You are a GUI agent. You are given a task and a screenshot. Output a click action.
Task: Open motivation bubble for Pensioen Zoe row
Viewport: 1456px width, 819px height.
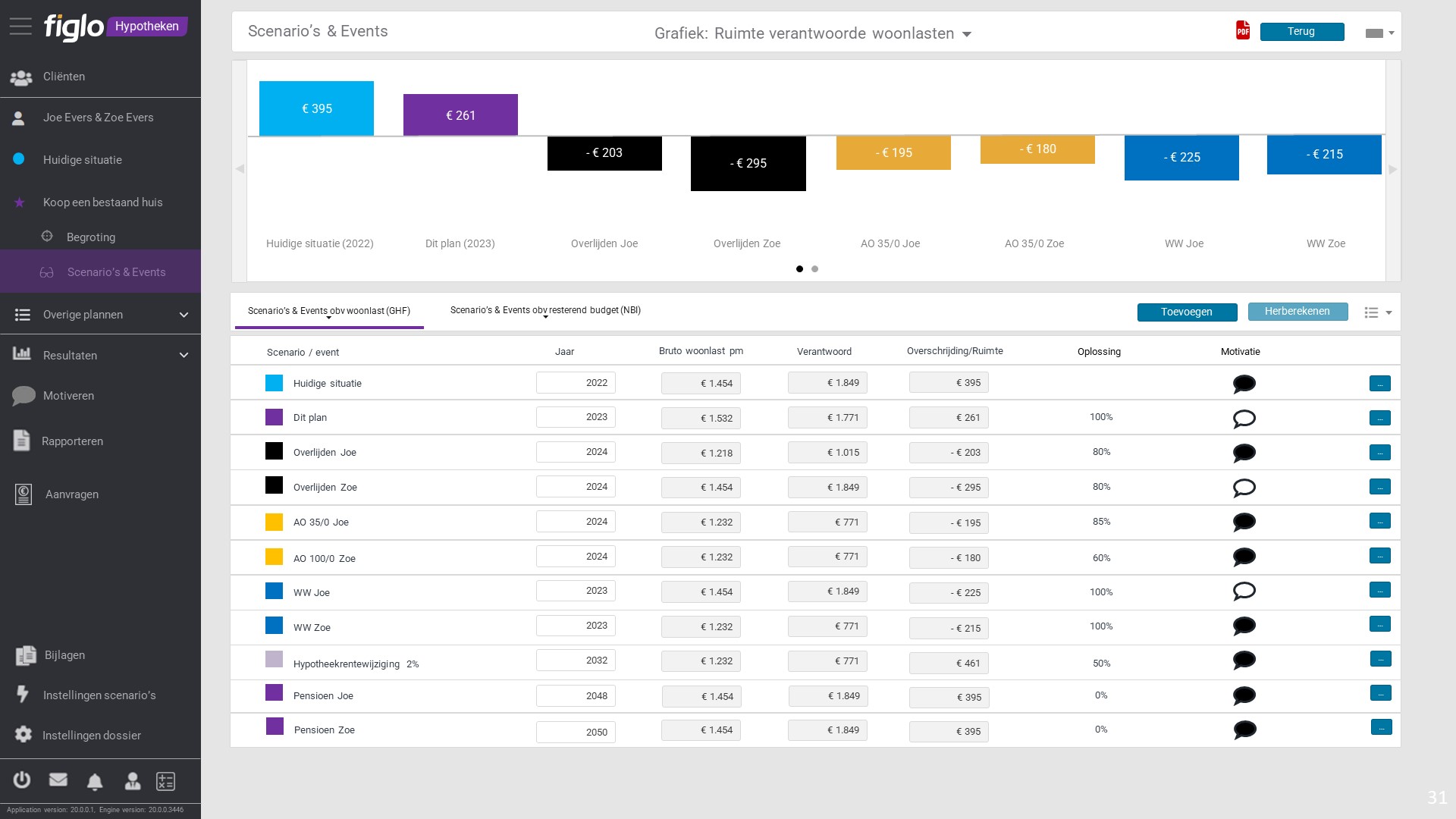[1244, 730]
